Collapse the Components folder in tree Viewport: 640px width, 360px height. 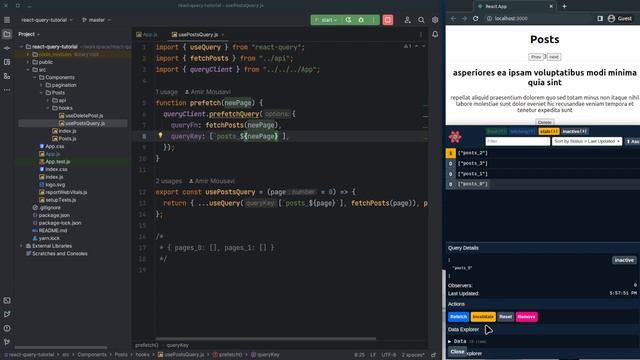tap(35, 78)
